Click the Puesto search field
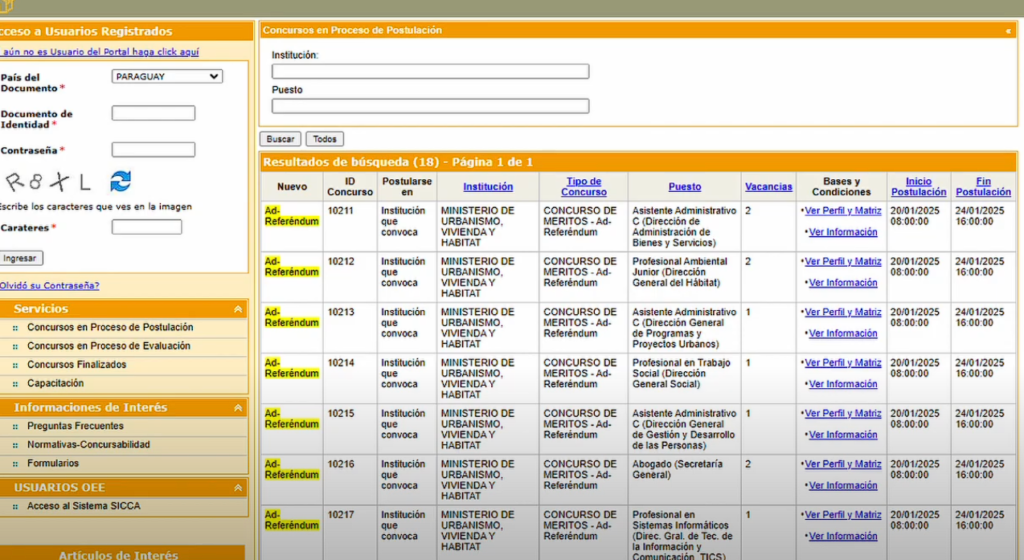The height and width of the screenshot is (560, 1024). [x=430, y=106]
